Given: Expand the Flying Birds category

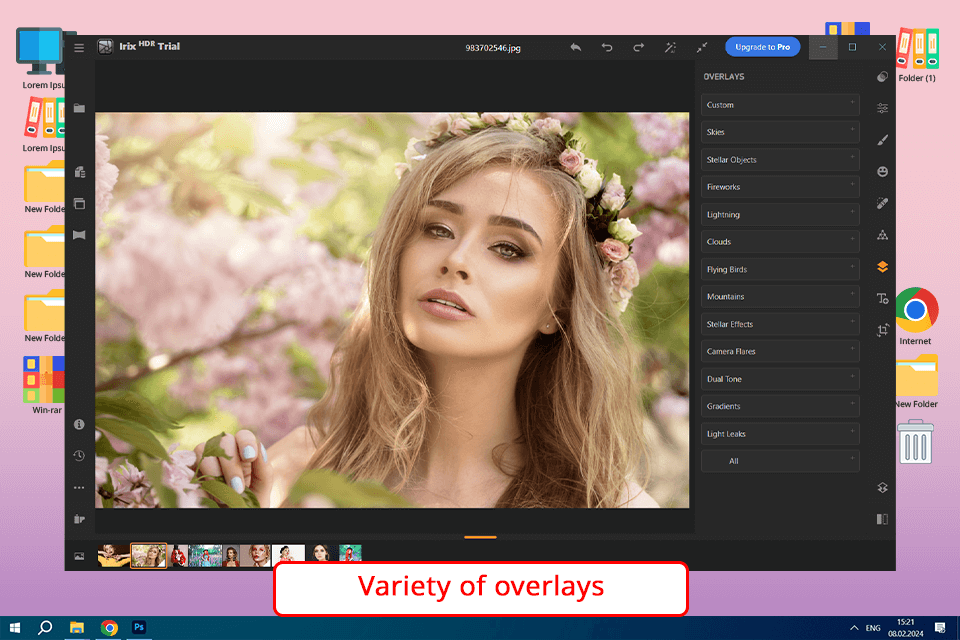Looking at the screenshot, I should coord(780,269).
